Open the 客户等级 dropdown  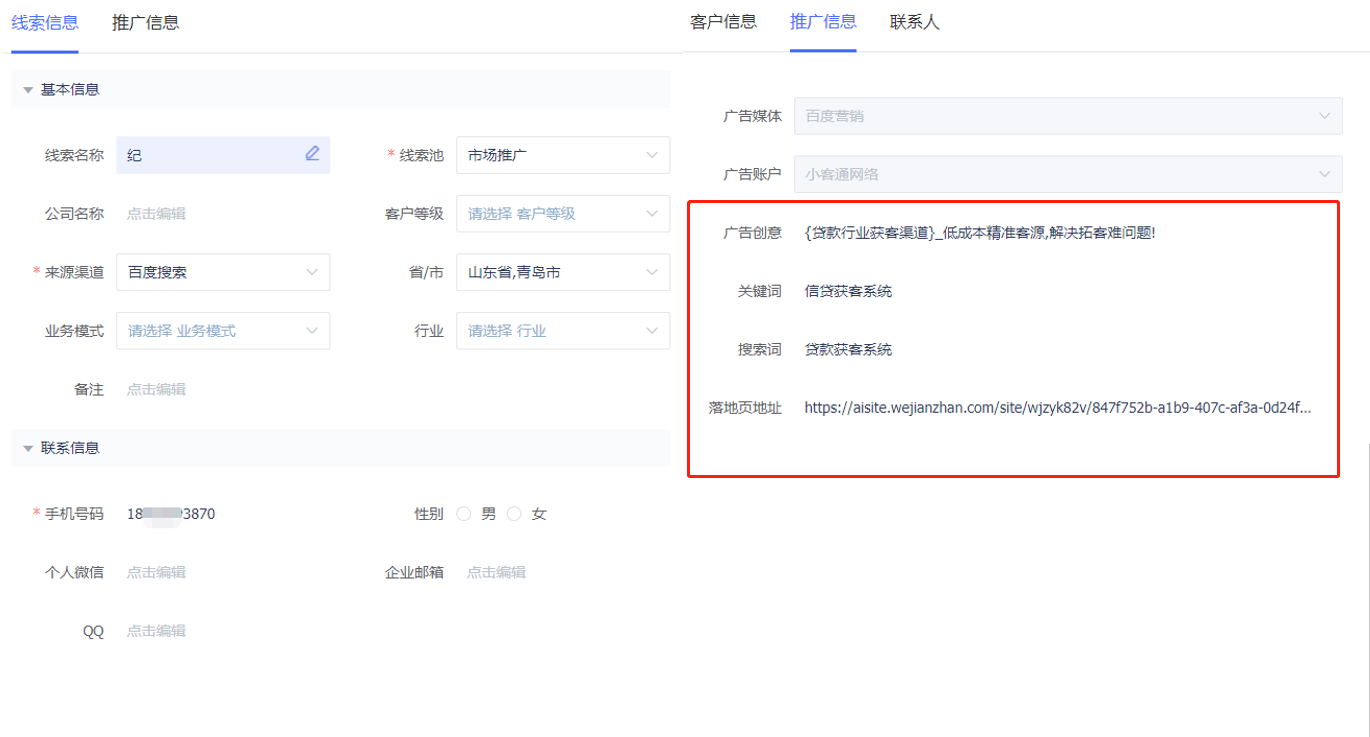[563, 213]
